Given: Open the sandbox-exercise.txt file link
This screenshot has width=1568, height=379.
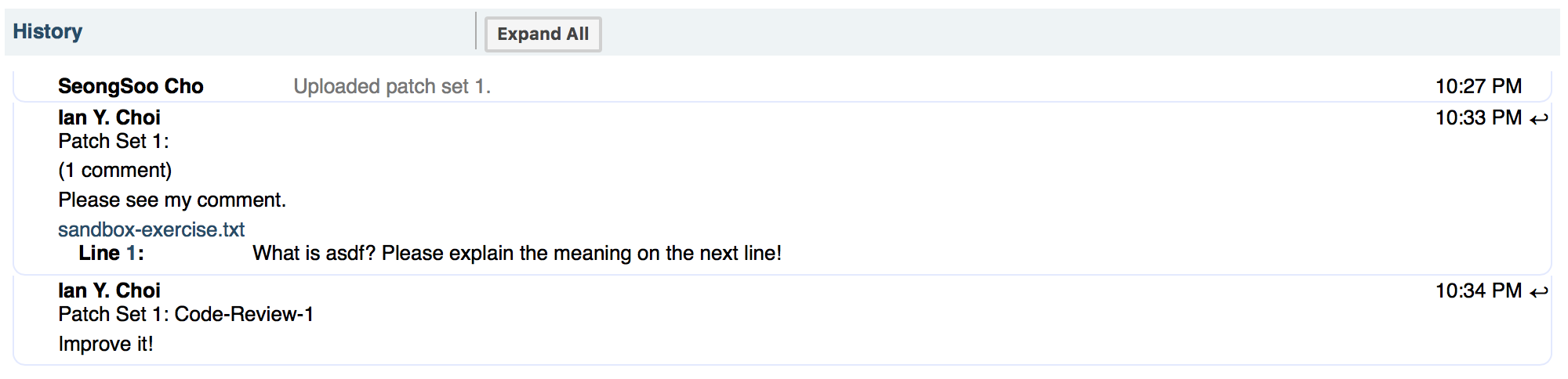Looking at the screenshot, I should [151, 229].
